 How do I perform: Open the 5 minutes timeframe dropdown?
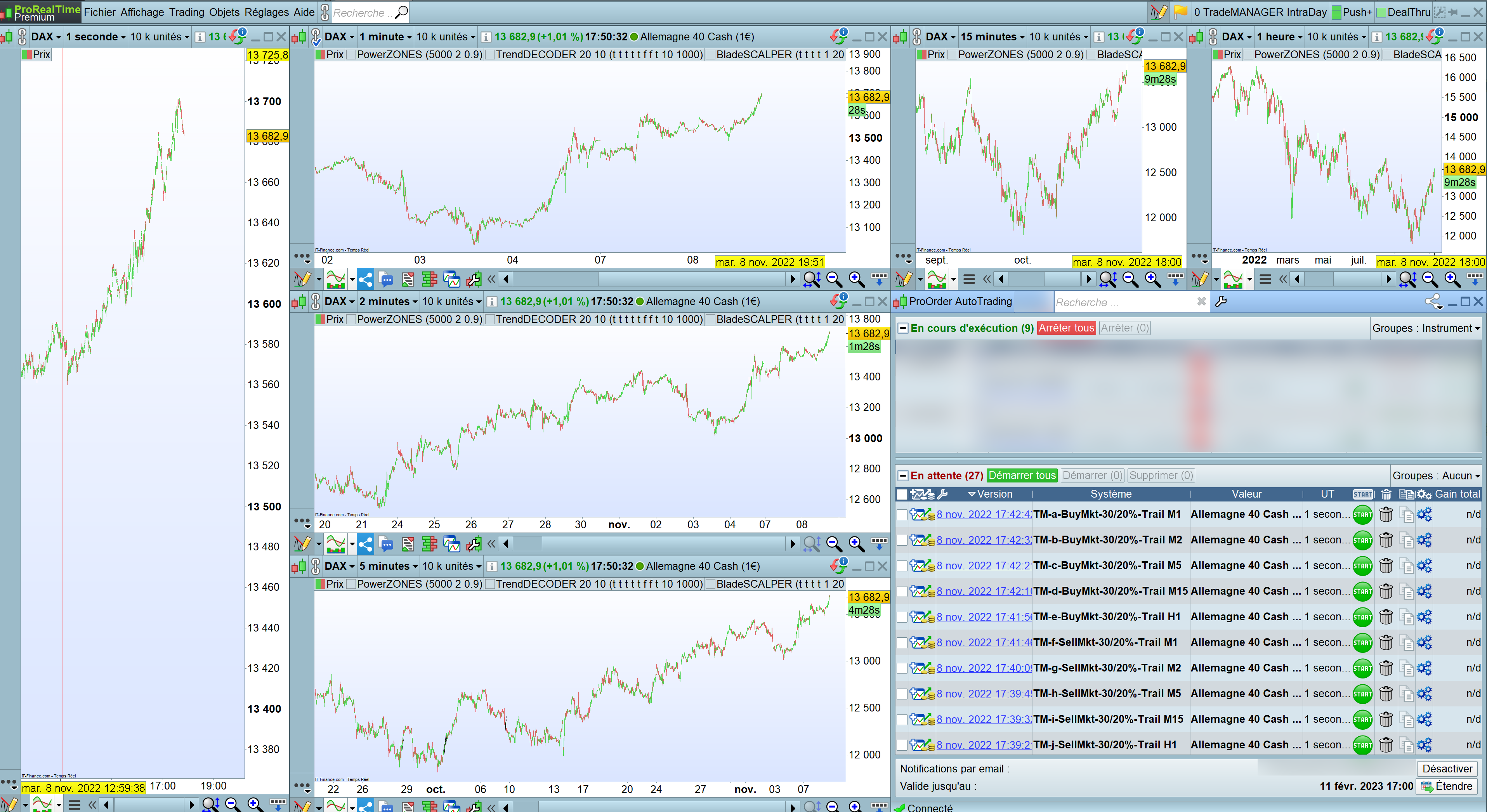pyautogui.click(x=389, y=566)
